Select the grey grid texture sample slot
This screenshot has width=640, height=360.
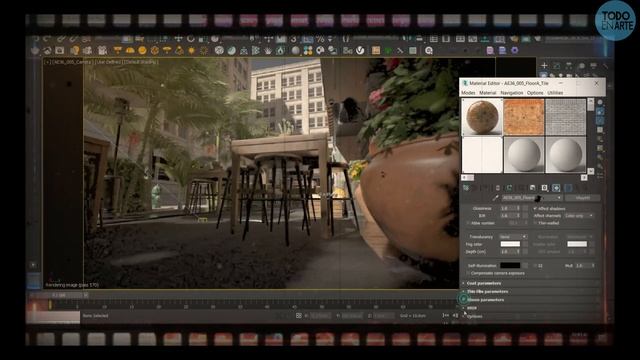pos(566,117)
